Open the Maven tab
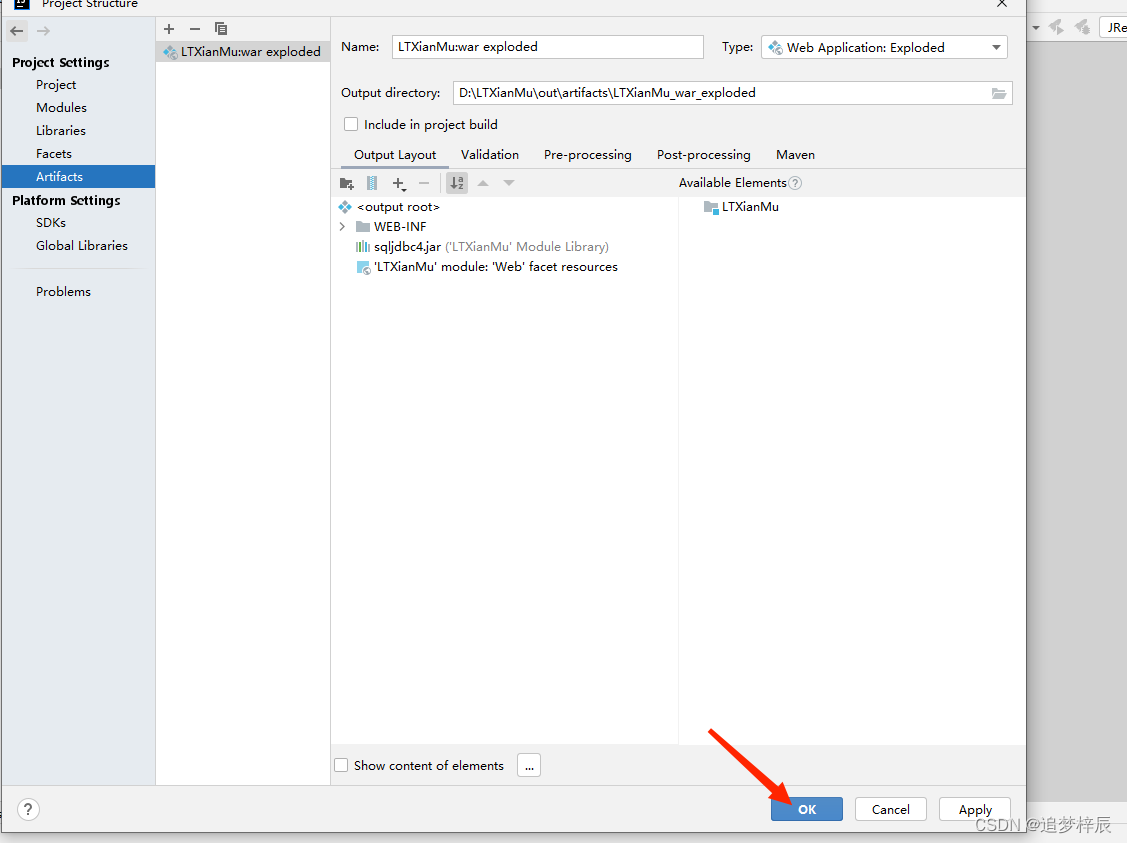Screen dimensions: 1127x843 pyautogui.click(x=795, y=155)
